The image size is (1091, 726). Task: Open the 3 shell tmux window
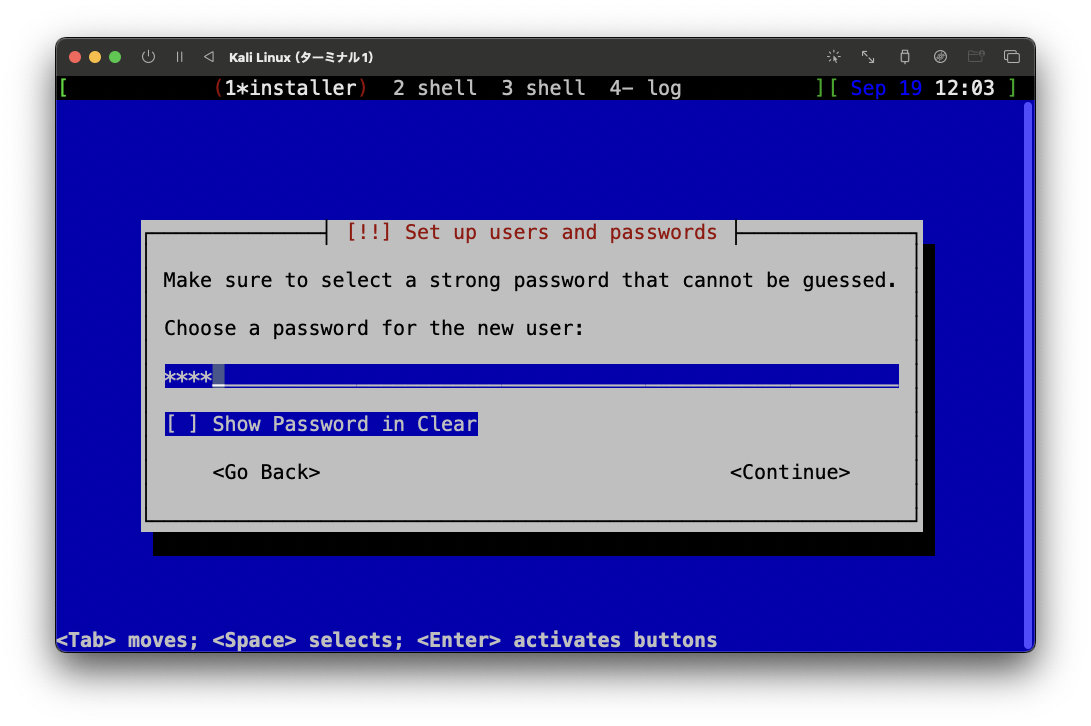pos(542,88)
